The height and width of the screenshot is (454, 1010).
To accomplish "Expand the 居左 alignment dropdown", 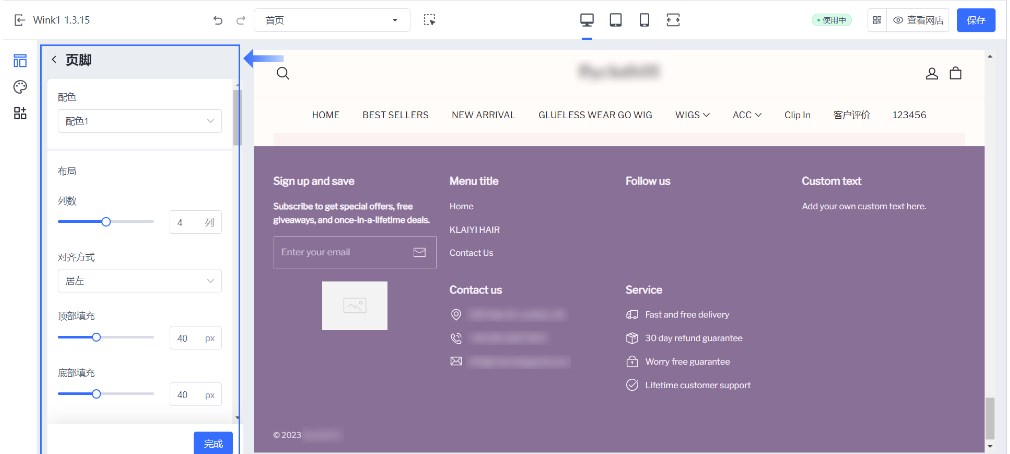I will 140,281.
